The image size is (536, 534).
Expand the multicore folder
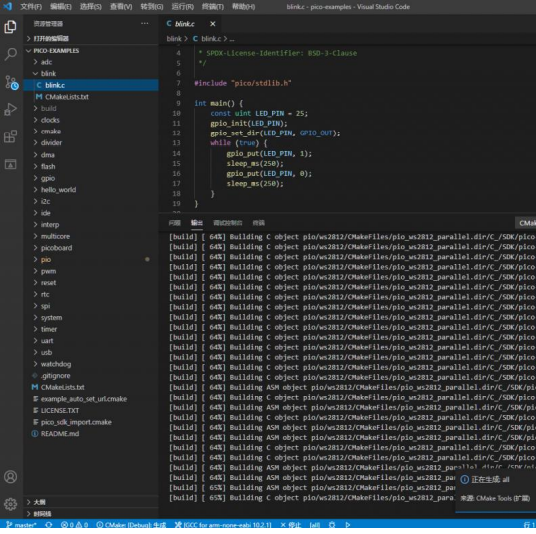91,236
